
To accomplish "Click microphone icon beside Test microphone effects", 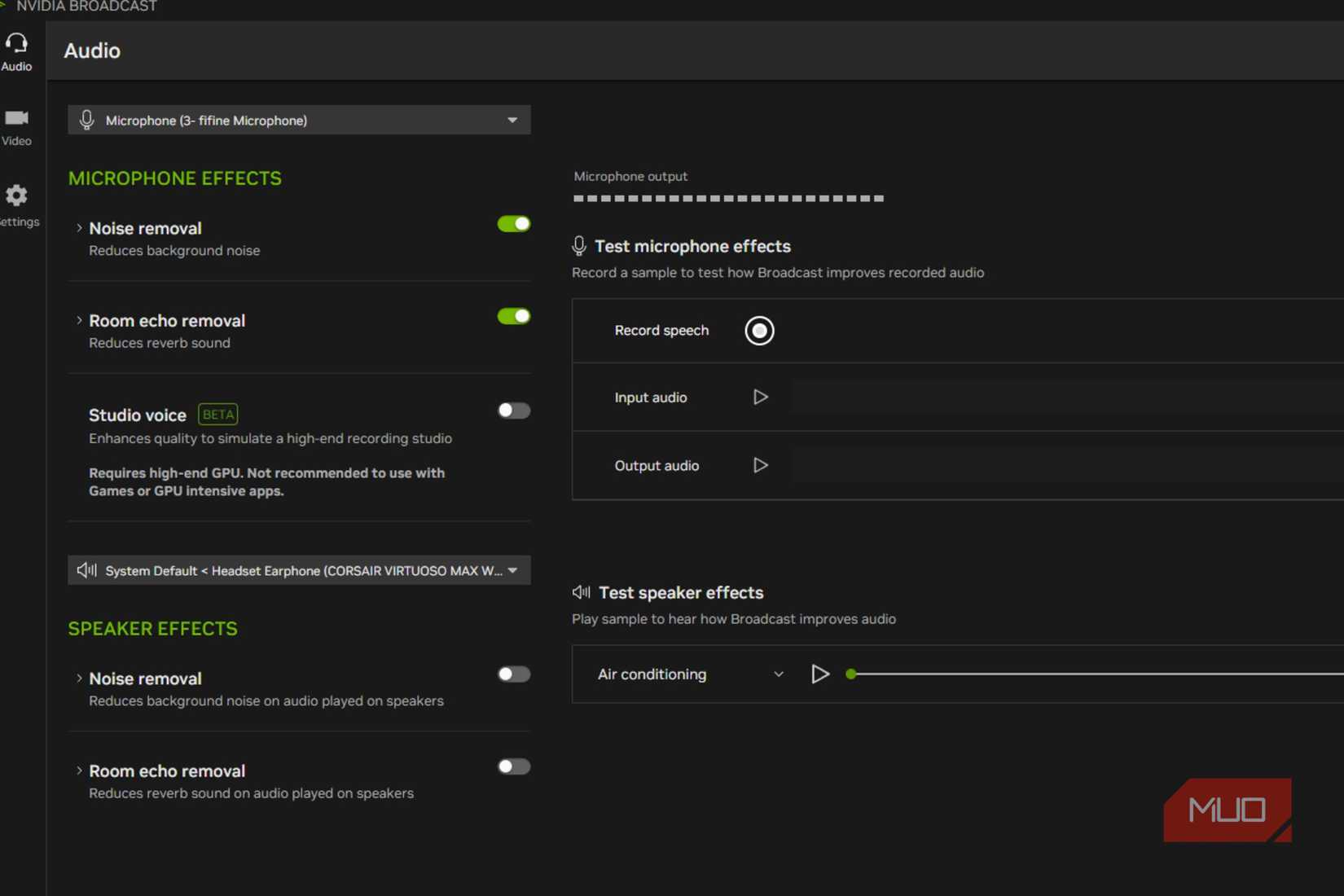I will 579,246.
